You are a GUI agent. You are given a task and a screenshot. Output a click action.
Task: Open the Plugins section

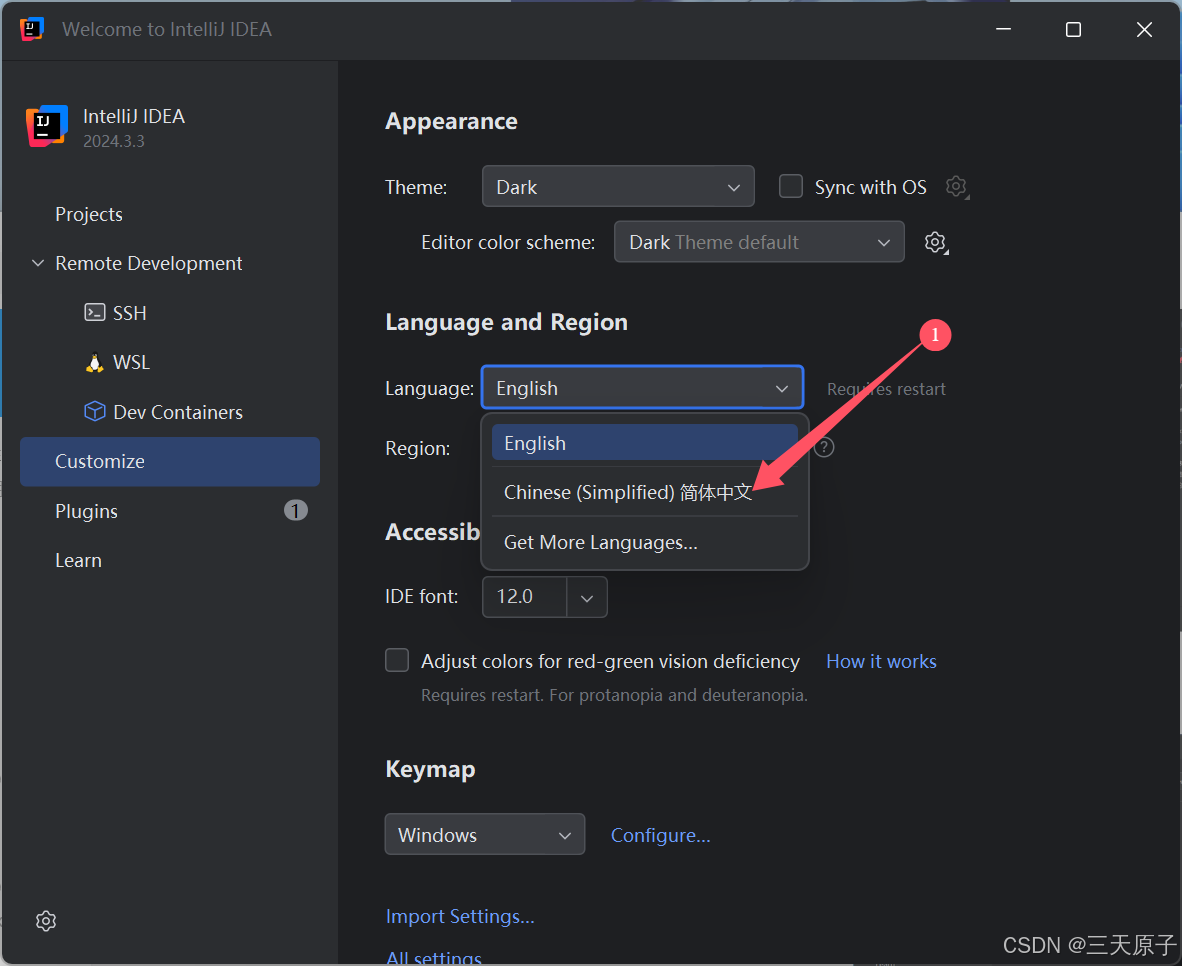click(170, 511)
